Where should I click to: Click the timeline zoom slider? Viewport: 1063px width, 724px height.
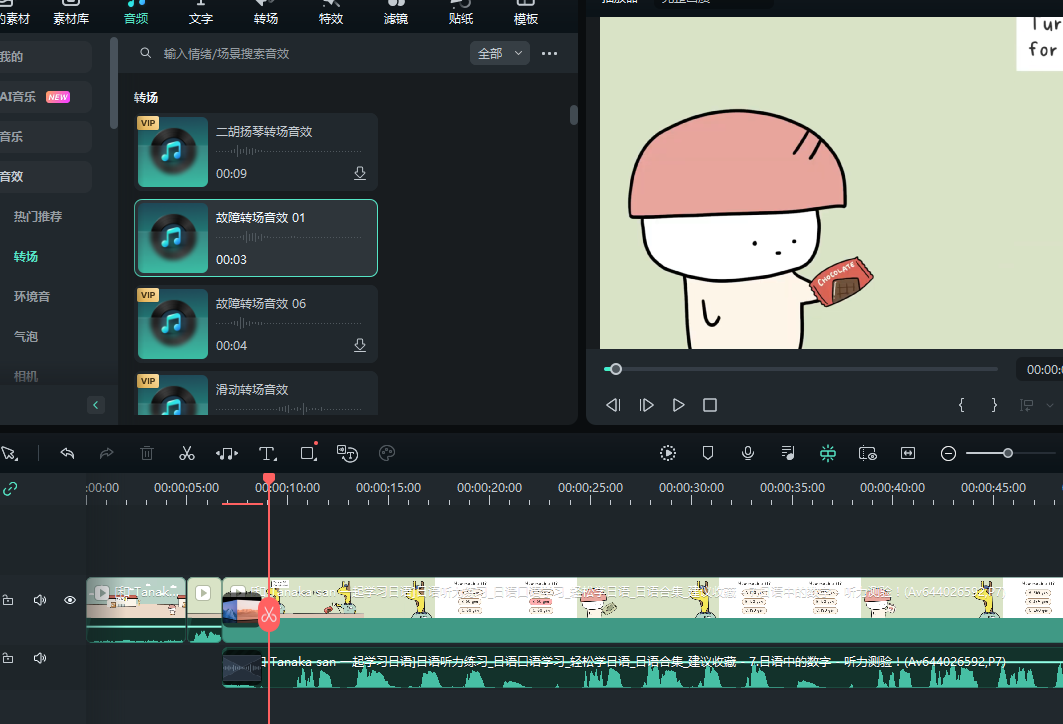(1007, 453)
